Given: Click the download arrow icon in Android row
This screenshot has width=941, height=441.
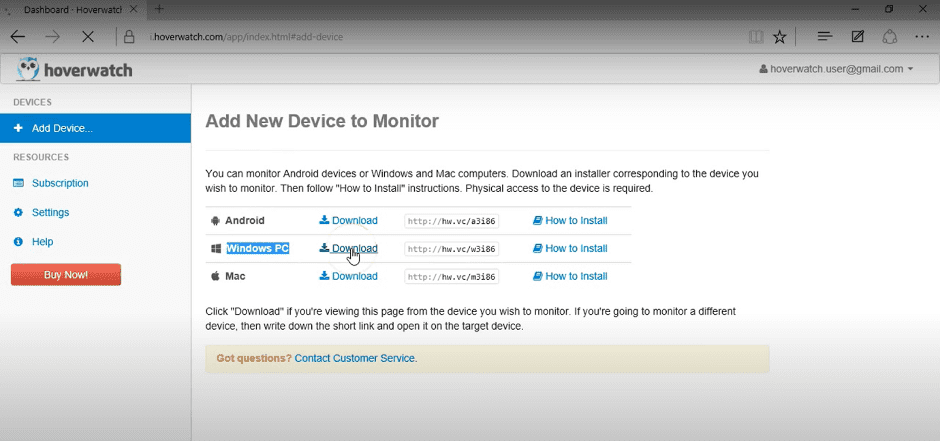Looking at the screenshot, I should (x=324, y=220).
